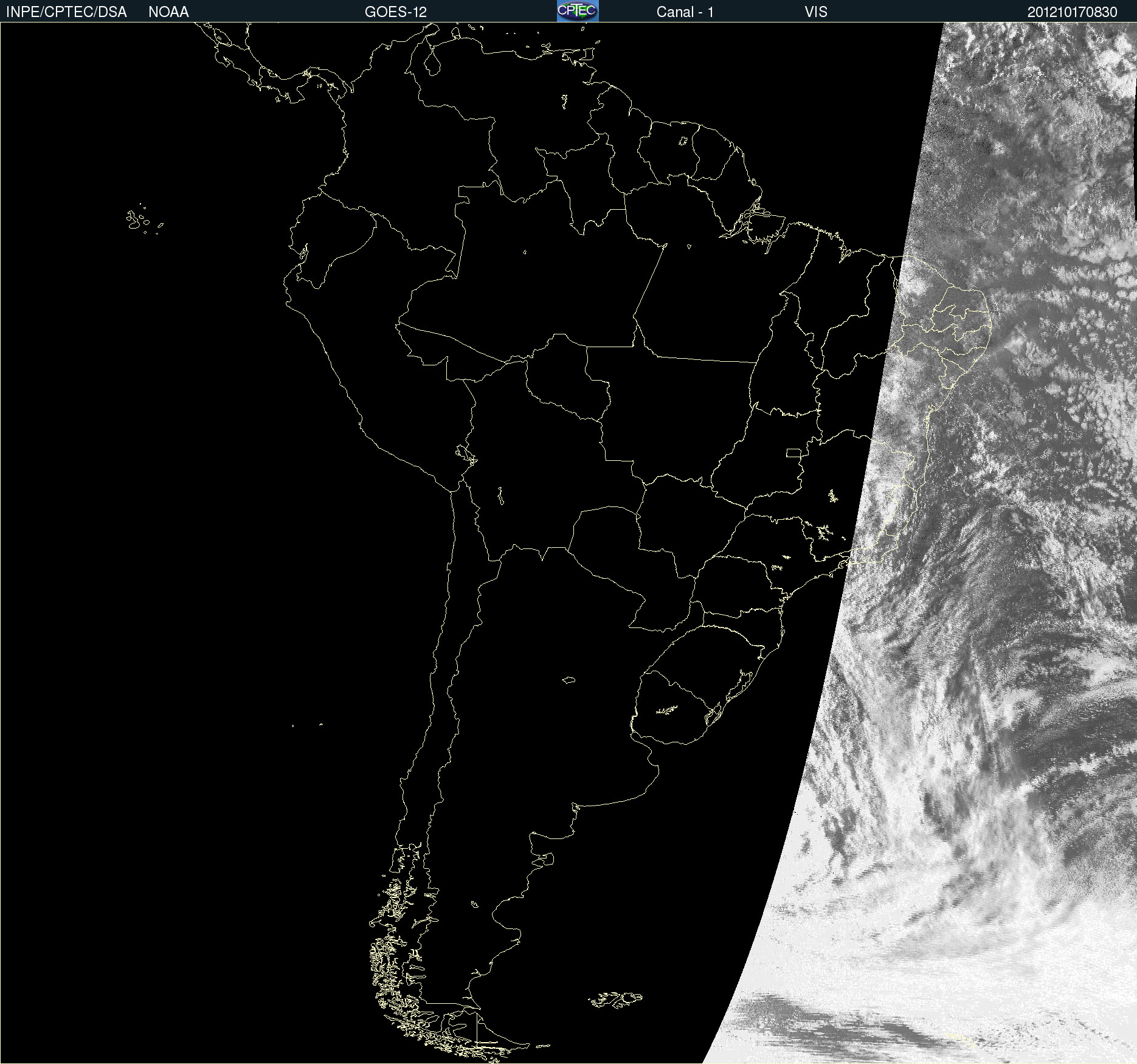This screenshot has width=1137, height=1064.
Task: Click the CPTEC logo in header
Action: [x=578, y=11]
